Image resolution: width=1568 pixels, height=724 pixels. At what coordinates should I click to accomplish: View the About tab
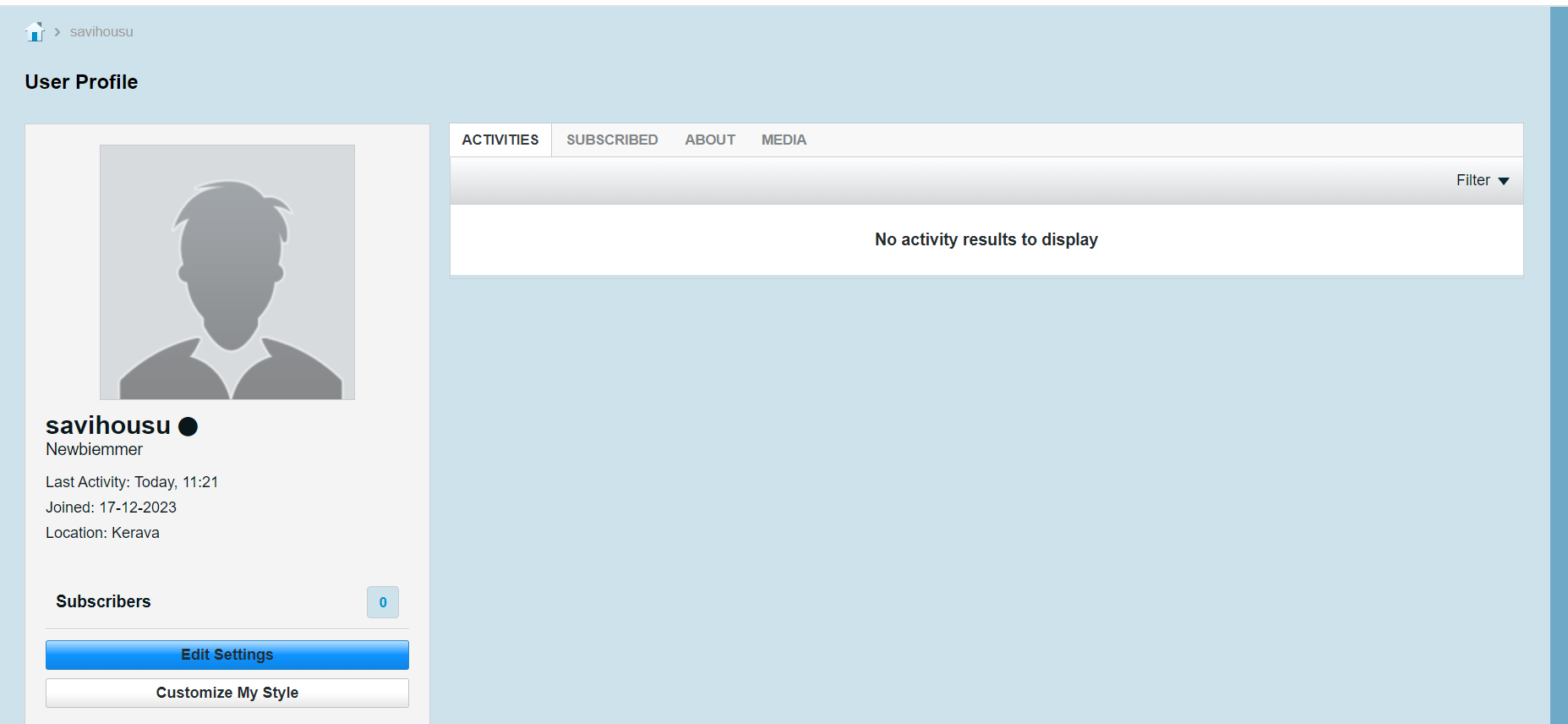pos(710,140)
